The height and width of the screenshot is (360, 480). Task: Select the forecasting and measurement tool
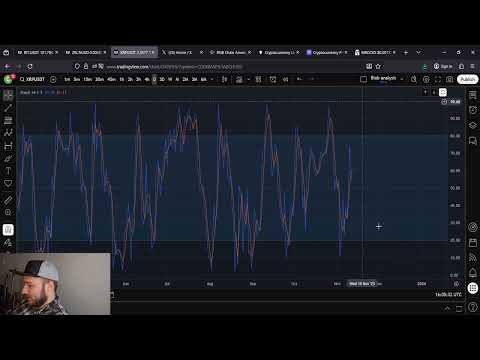coord(8,146)
